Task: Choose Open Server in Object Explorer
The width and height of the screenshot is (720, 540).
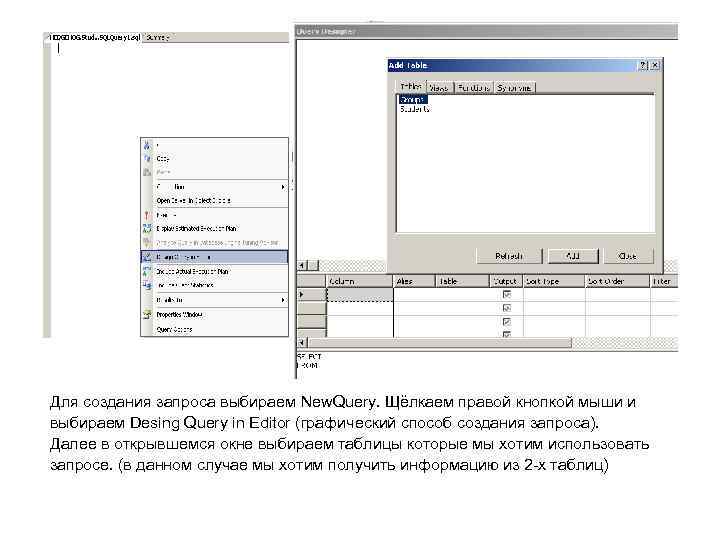Action: coord(193,201)
